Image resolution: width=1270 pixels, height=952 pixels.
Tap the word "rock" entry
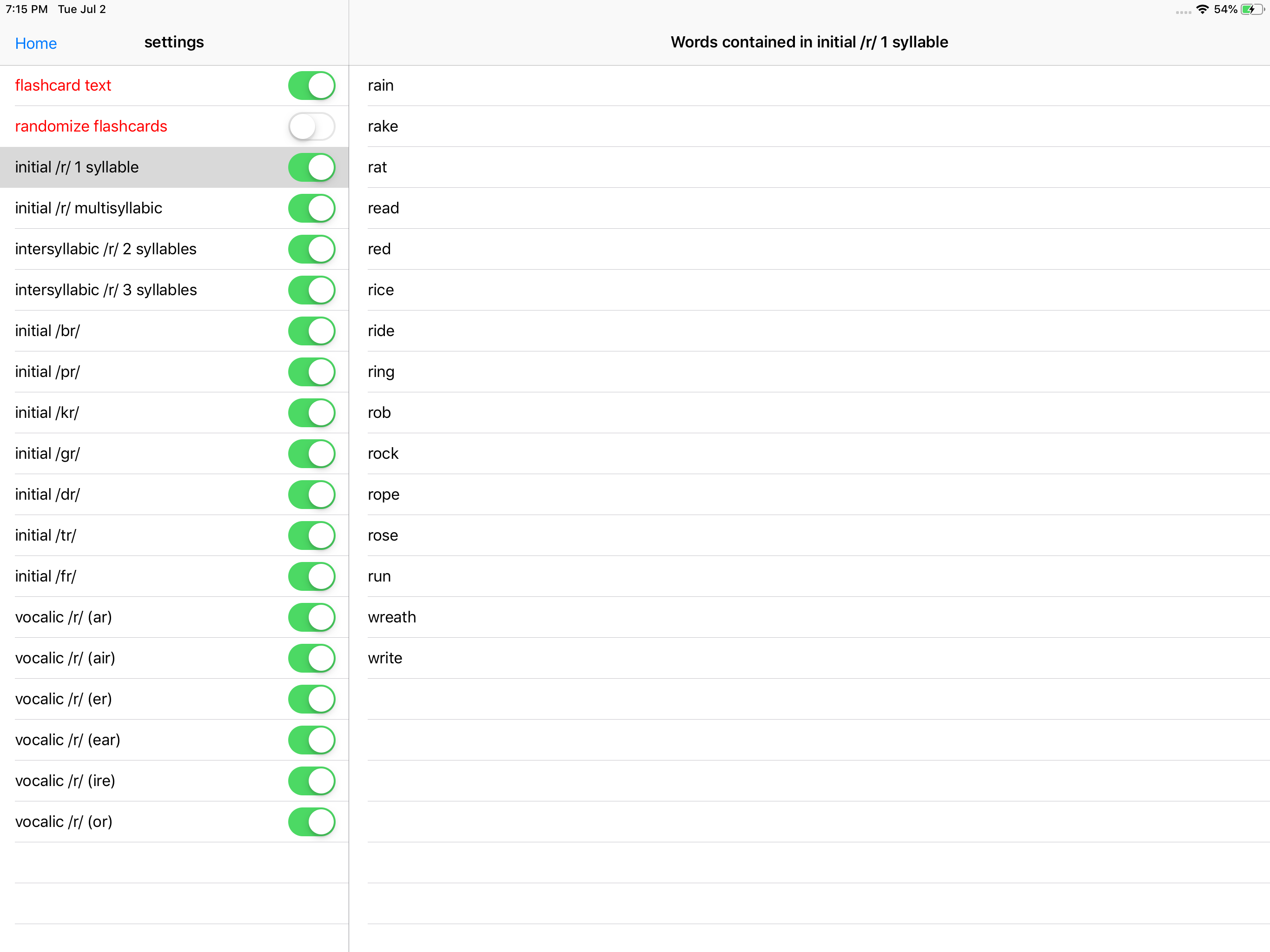(383, 454)
